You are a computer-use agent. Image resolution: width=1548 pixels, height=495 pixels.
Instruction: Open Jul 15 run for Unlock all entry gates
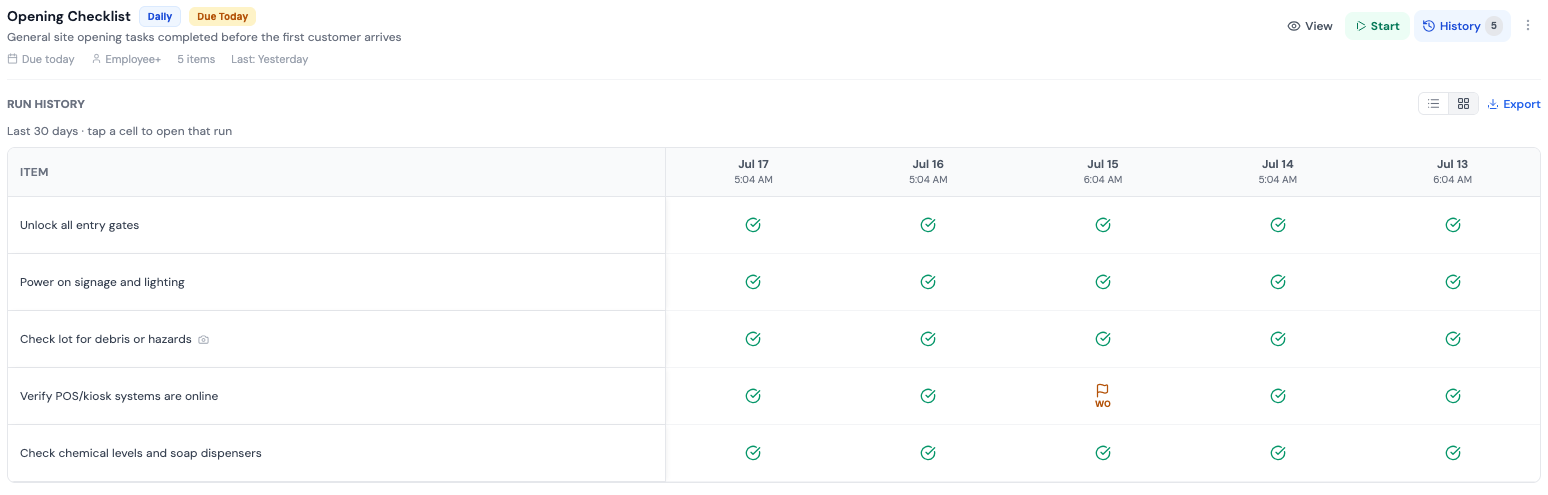click(x=1103, y=225)
